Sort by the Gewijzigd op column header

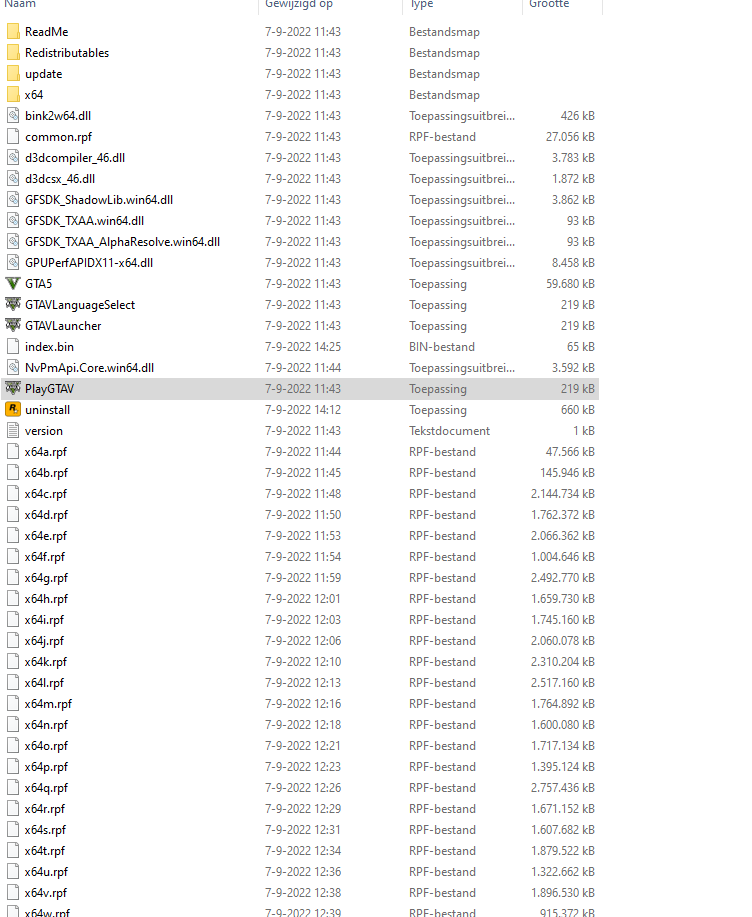click(299, 4)
